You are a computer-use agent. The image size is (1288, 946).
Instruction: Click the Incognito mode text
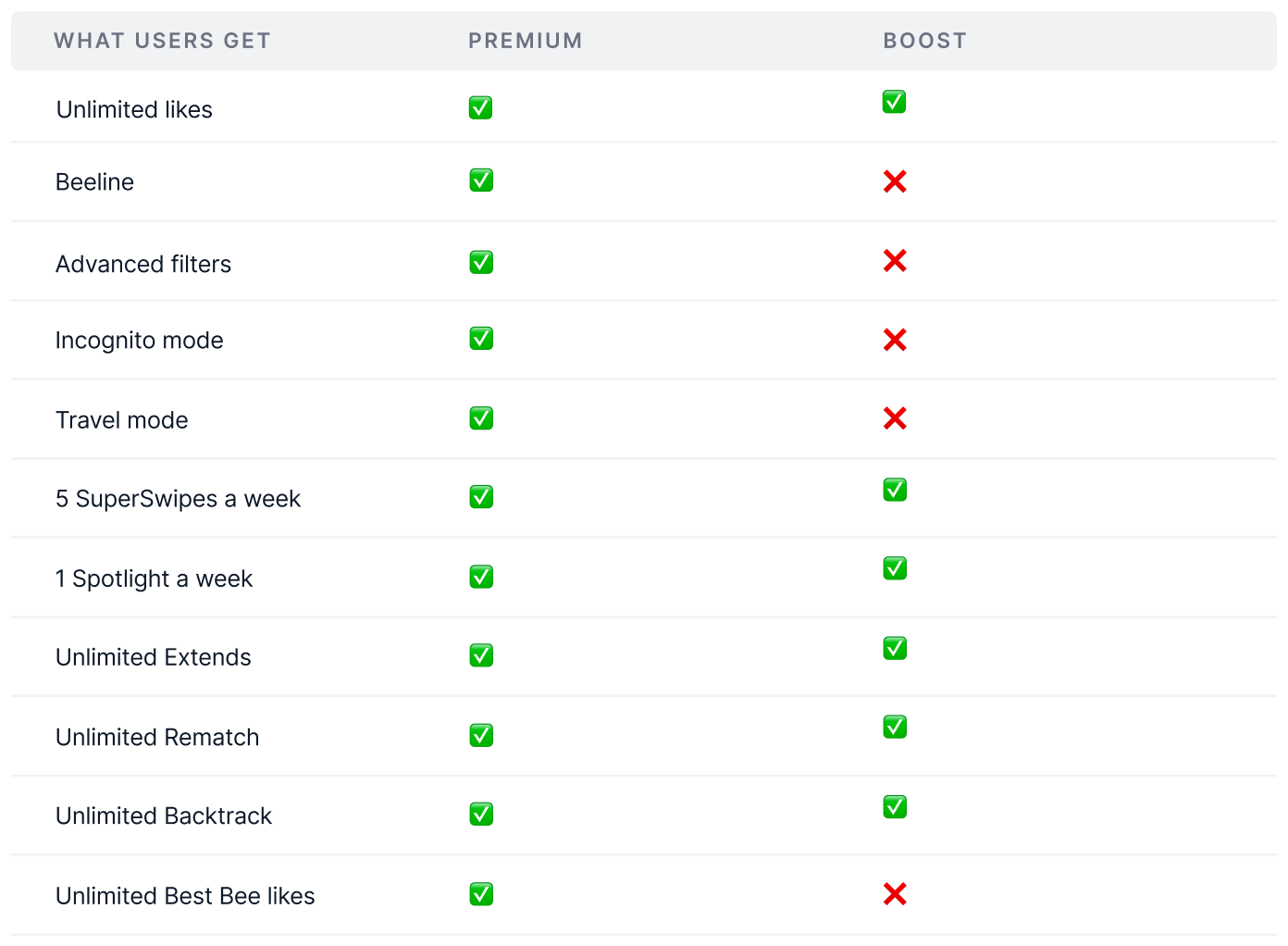click(x=140, y=341)
